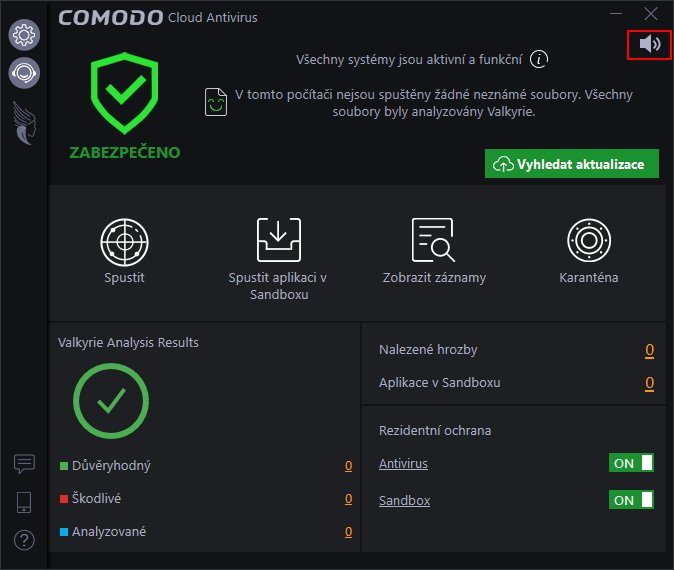
Task: Start a scan with the Spustit icon
Action: point(124,240)
